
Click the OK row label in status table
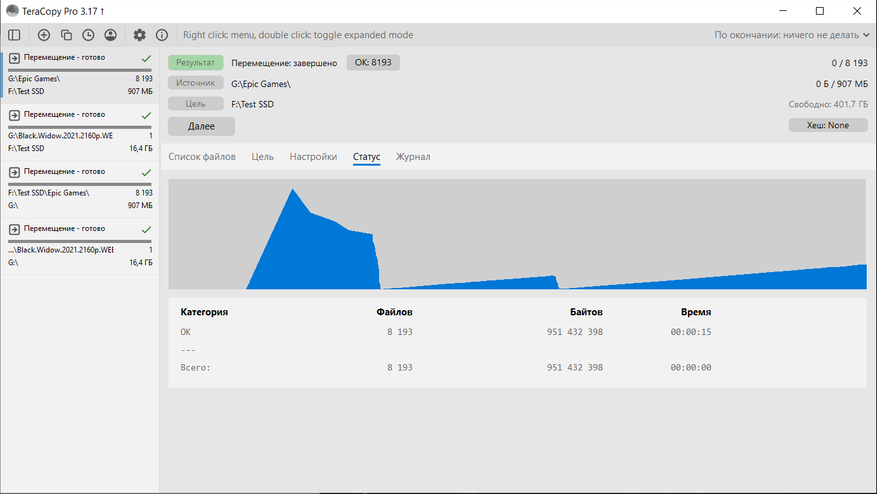(186, 332)
